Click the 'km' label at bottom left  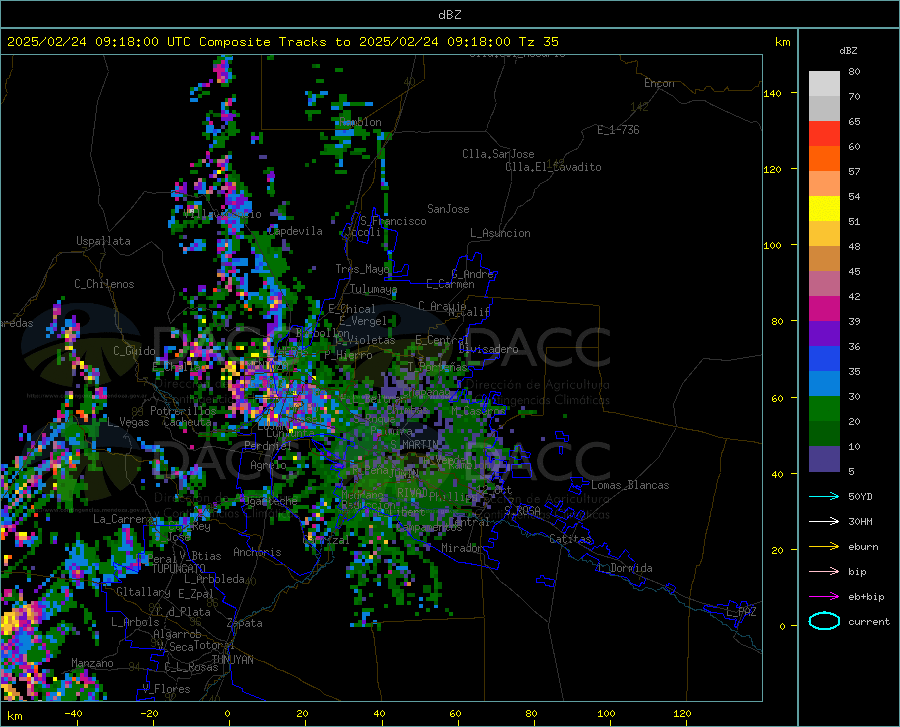[x=14, y=716]
